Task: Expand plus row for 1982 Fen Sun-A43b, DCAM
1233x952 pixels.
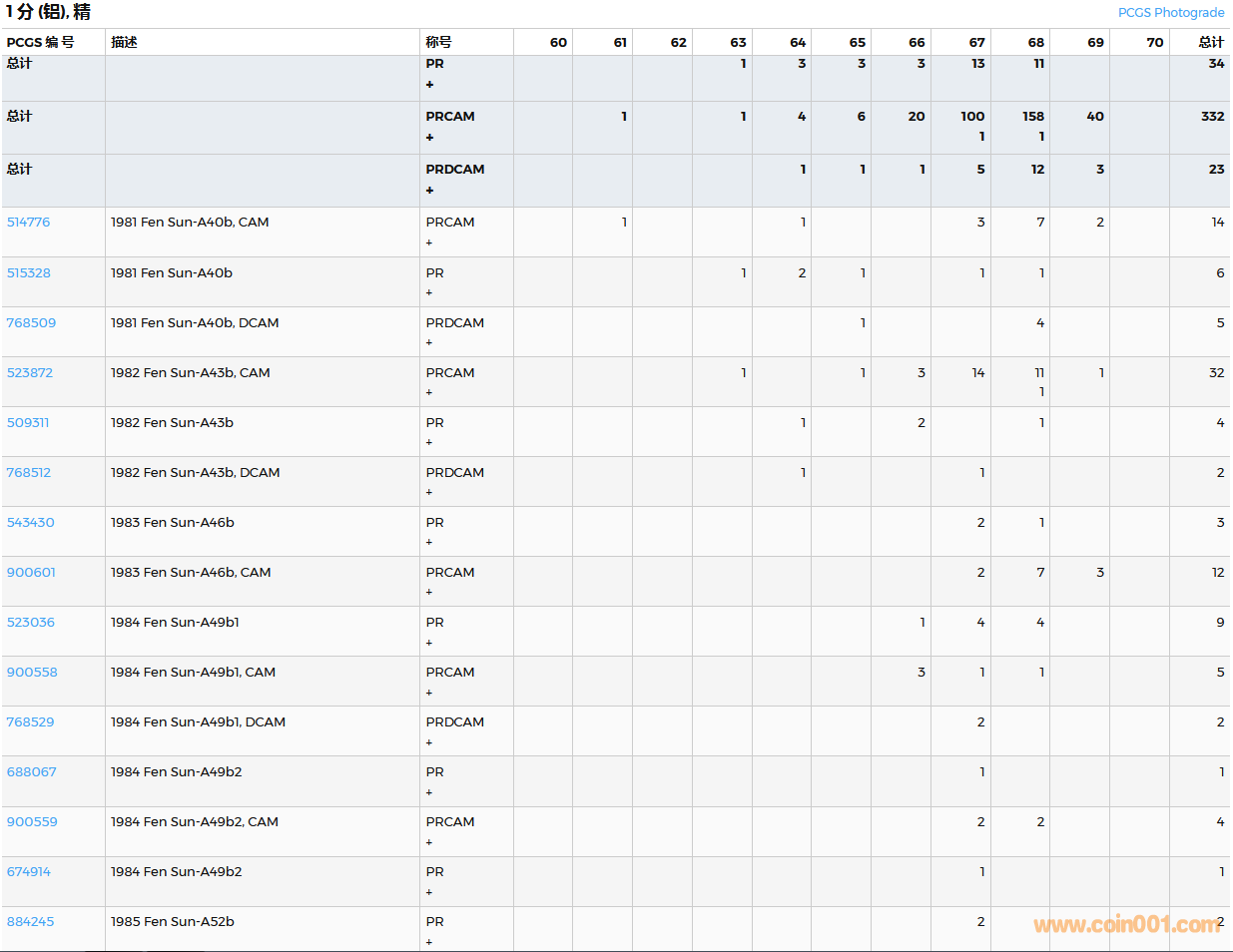Action: pos(429,492)
